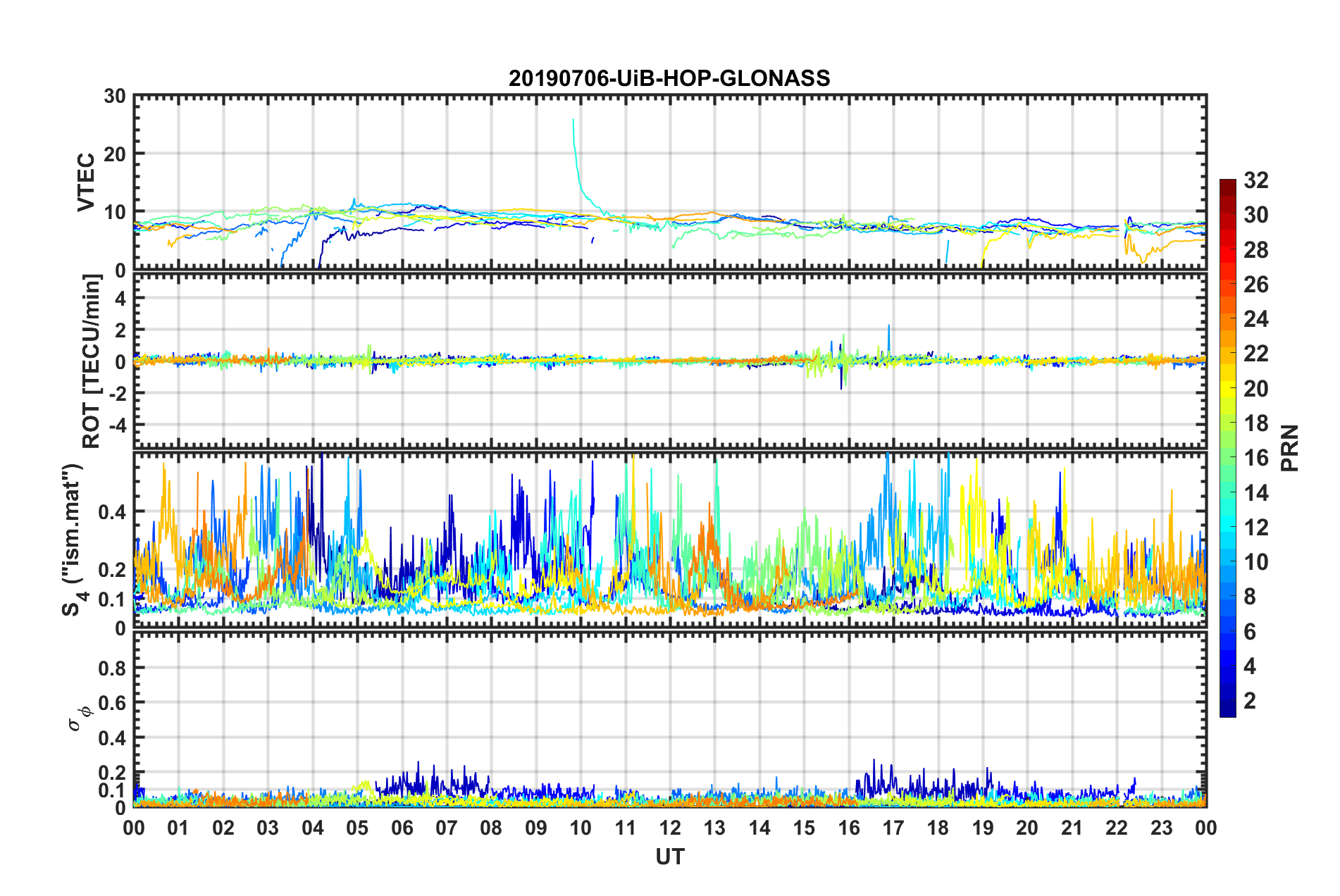The image size is (1340, 896).
Task: Click the UT axis tick label 07
Action: tap(447, 828)
